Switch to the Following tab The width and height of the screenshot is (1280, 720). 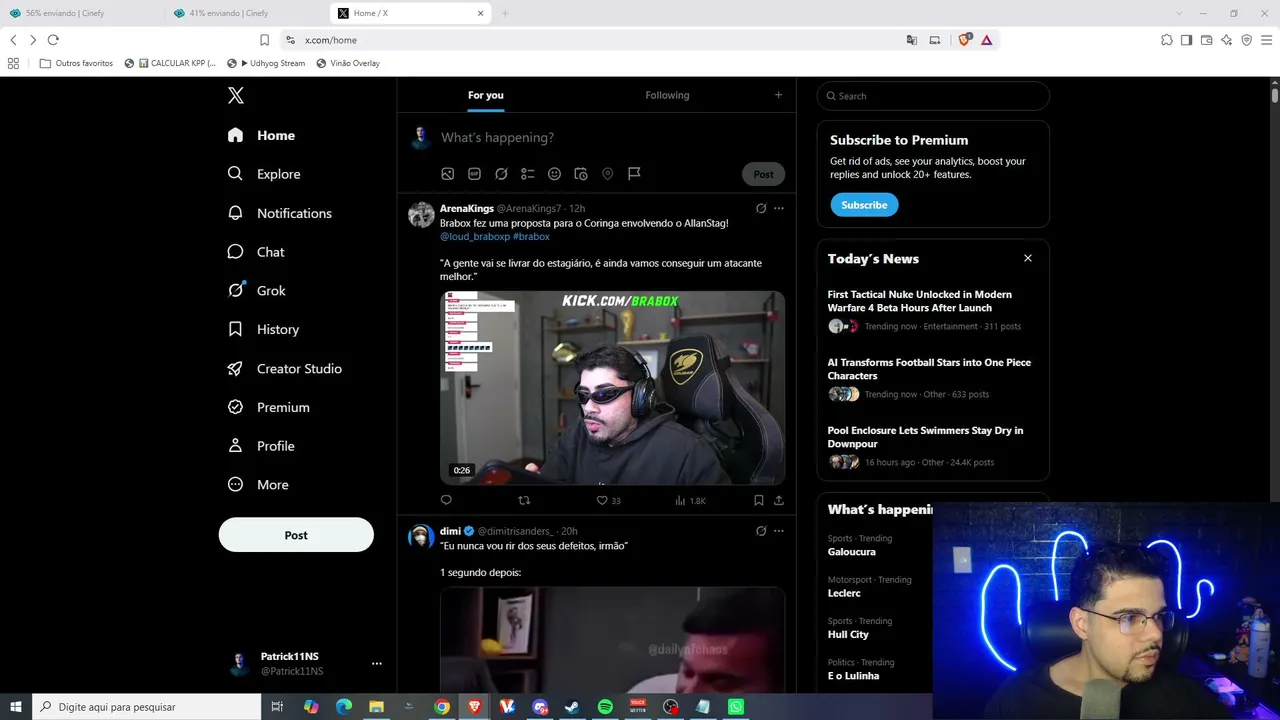(667, 95)
